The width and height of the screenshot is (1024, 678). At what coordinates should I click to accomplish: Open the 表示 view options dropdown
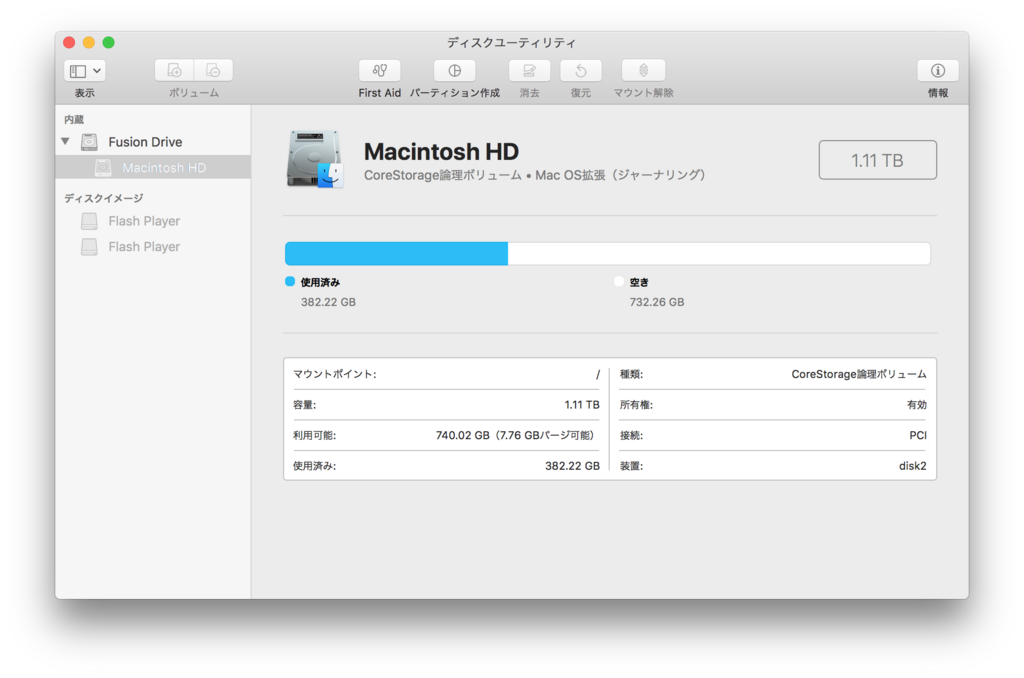click(84, 70)
